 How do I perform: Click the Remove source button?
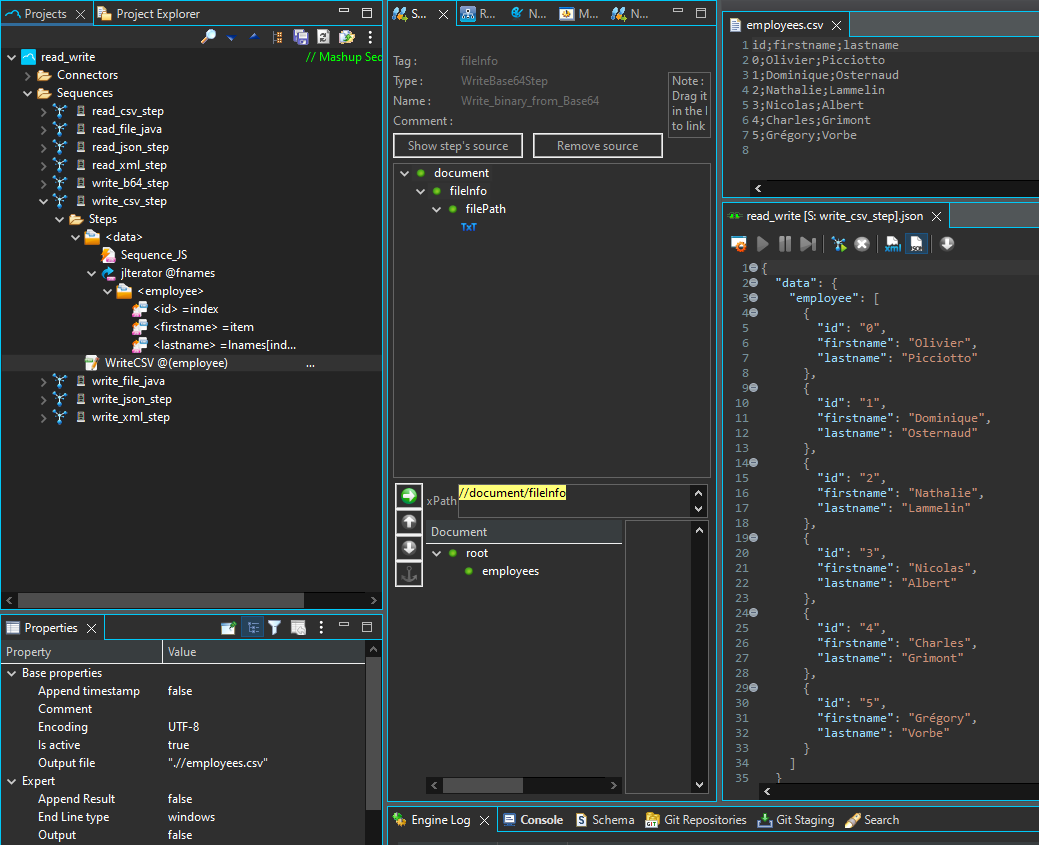(597, 146)
